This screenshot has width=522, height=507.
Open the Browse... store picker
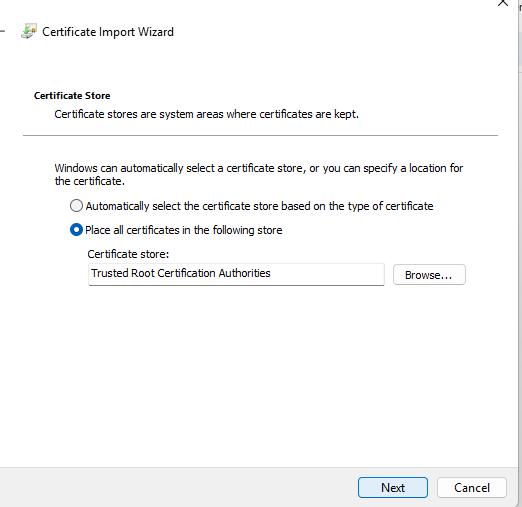429,275
